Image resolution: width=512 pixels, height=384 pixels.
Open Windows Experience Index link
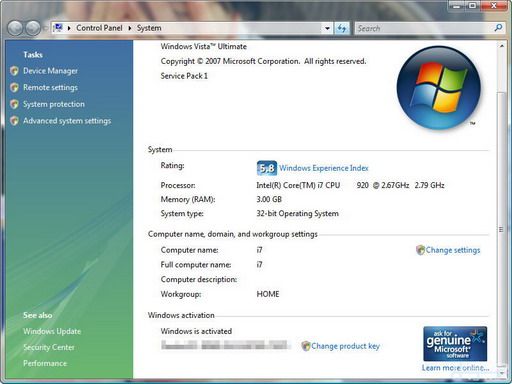click(324, 168)
